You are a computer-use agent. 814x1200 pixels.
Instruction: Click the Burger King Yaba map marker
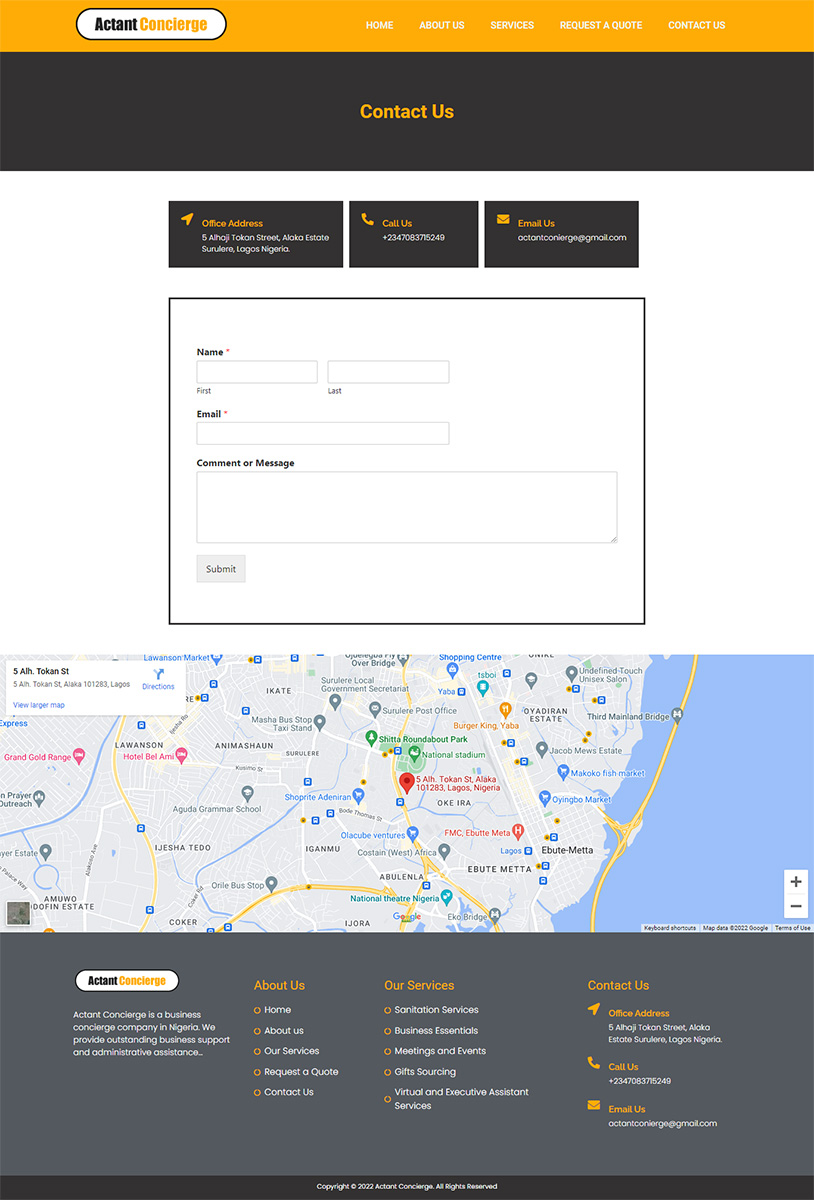(505, 711)
